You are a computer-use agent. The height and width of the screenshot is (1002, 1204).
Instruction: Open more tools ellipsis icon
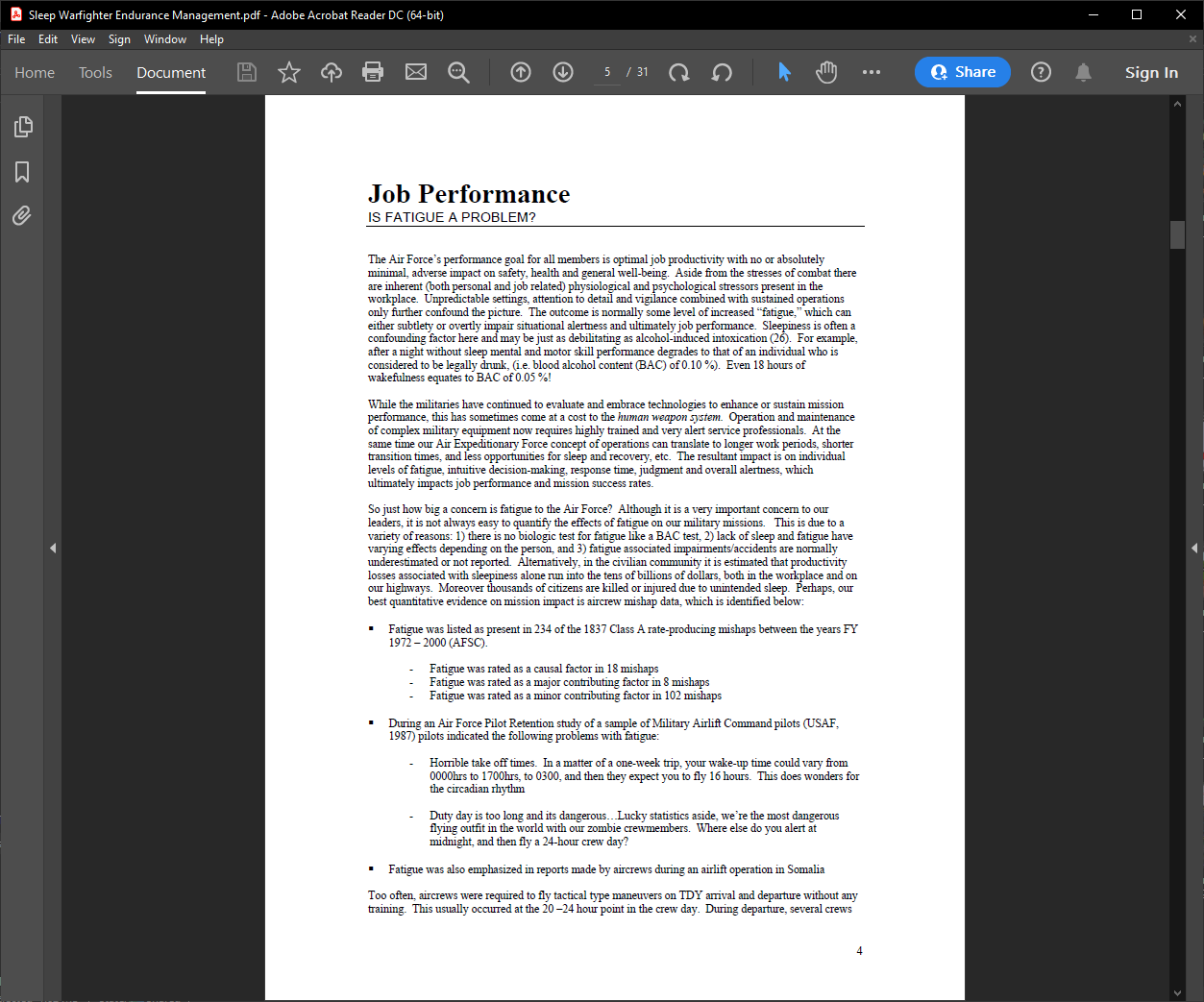tap(872, 72)
